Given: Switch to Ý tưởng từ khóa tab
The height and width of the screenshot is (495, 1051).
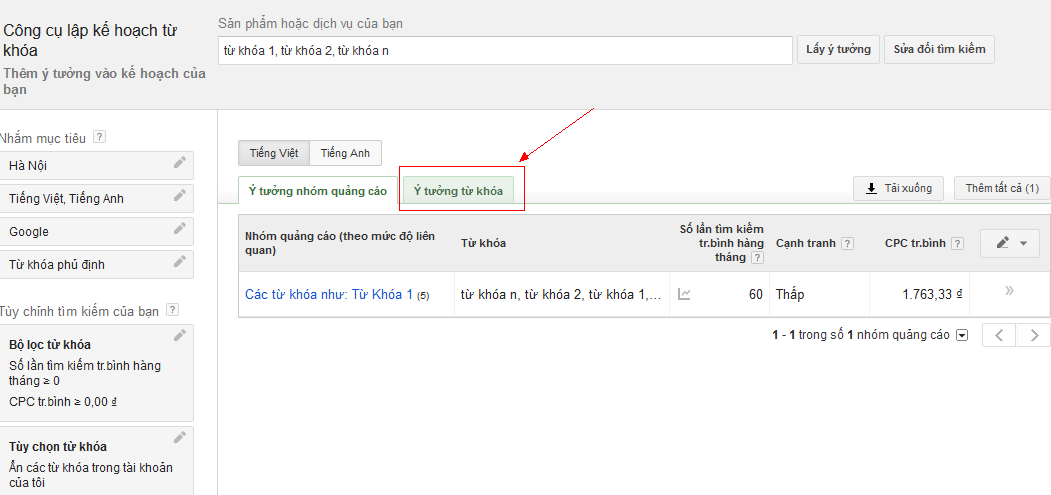Looking at the screenshot, I should tap(458, 190).
